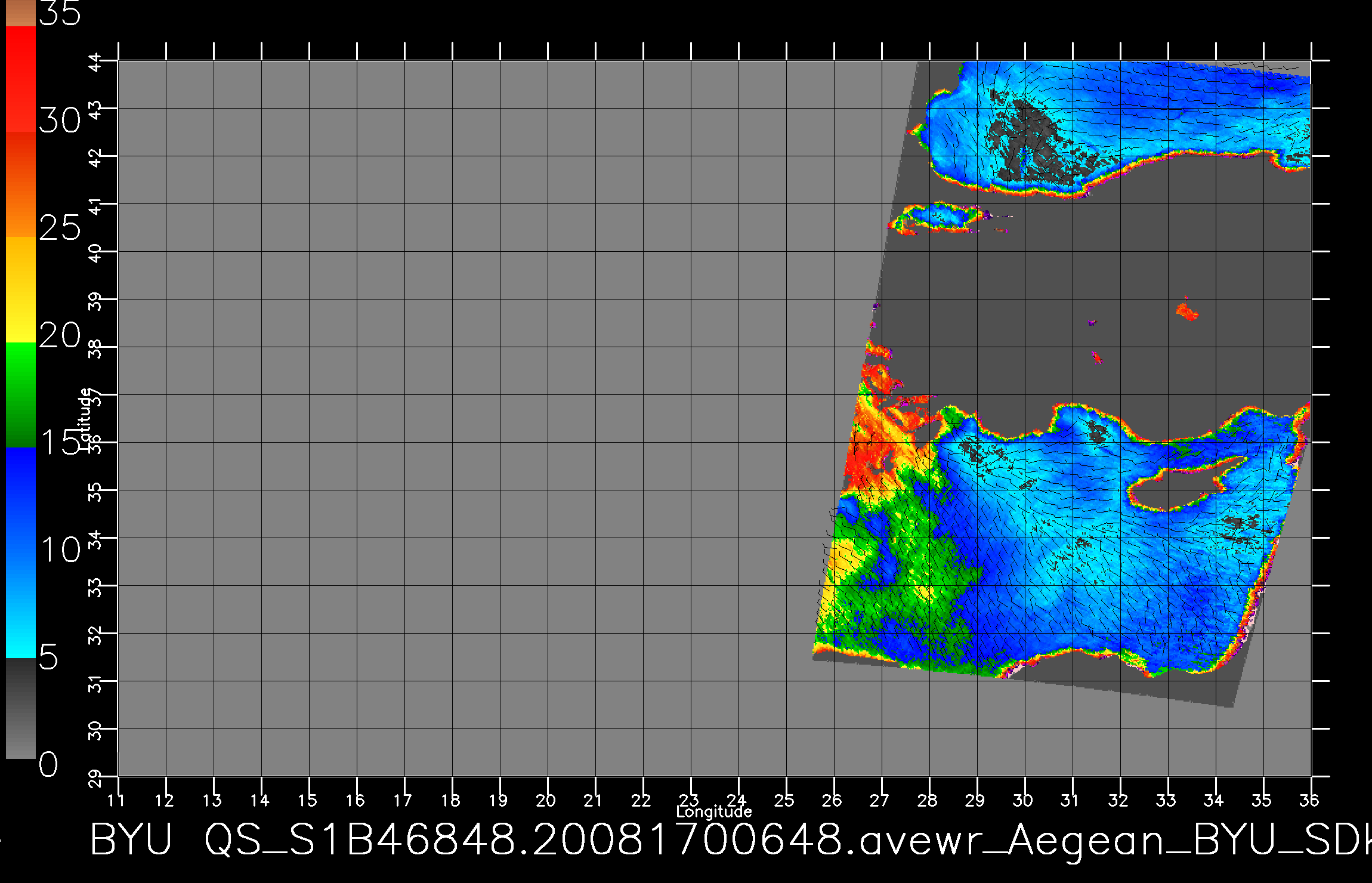1372x883 pixels.
Task: Select longitude tick label 19
Action: (499, 800)
